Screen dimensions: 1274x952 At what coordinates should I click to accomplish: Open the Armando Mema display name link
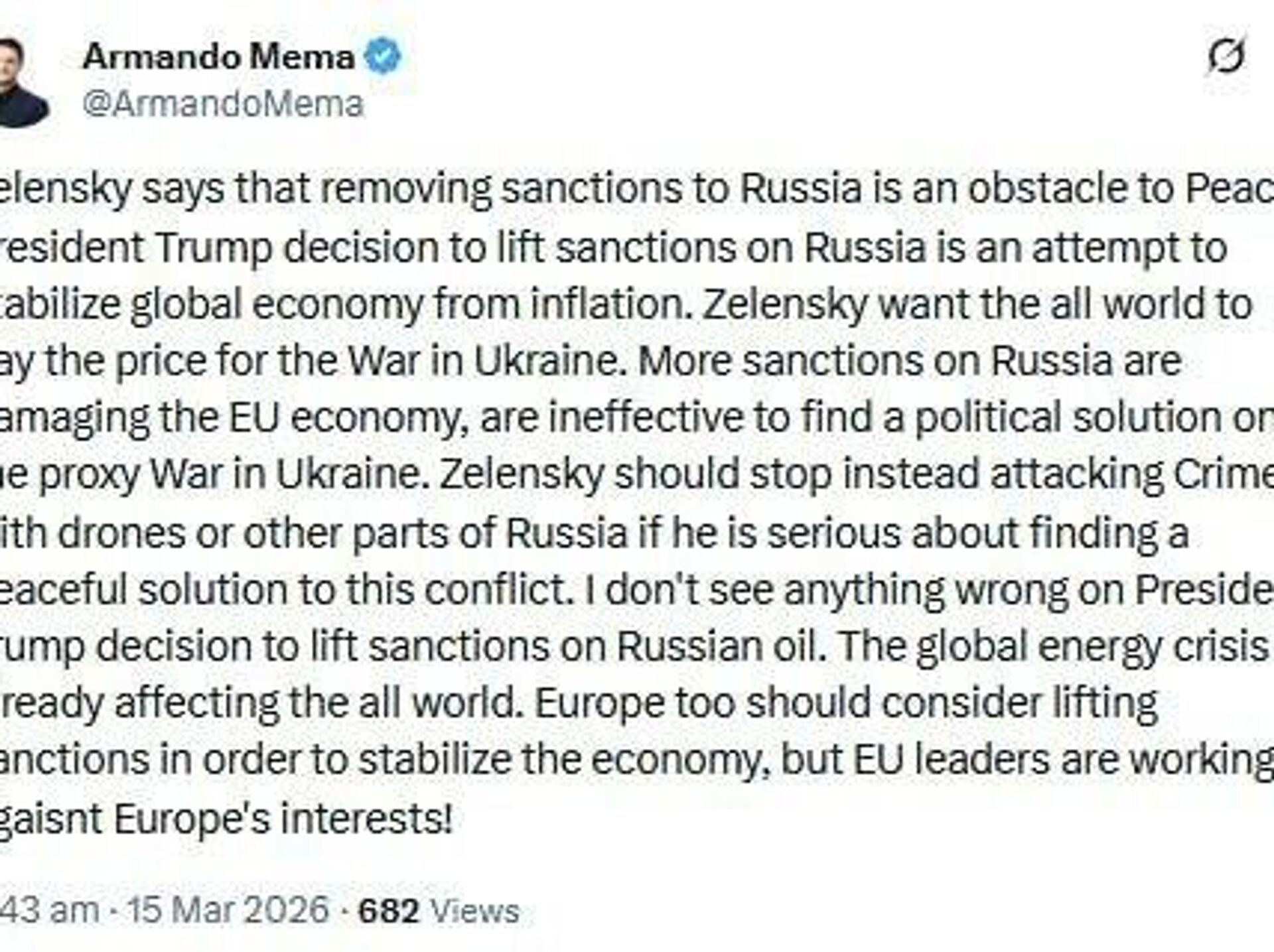click(x=218, y=58)
